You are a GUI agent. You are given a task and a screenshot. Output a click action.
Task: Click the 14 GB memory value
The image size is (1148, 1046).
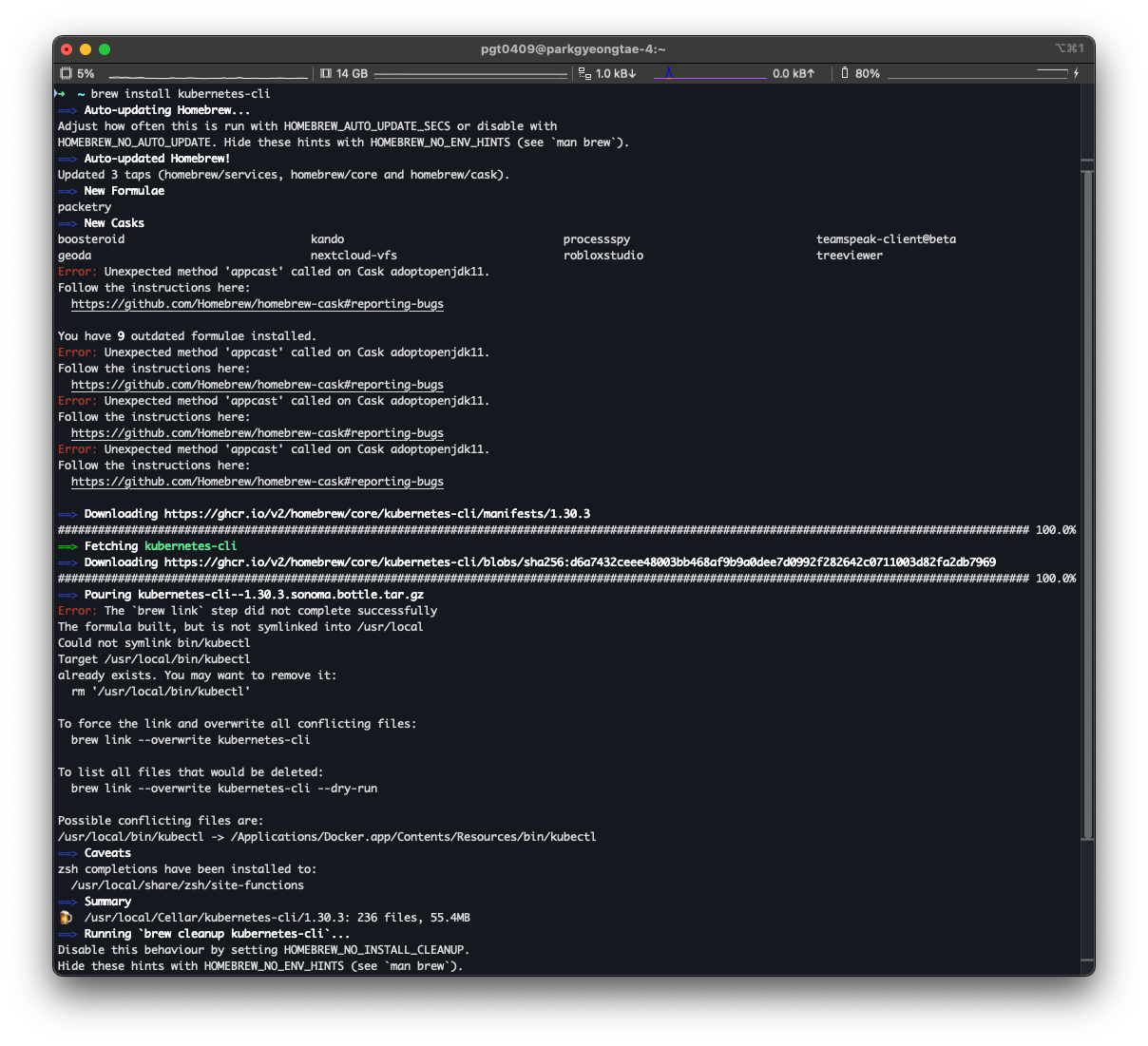[352, 73]
